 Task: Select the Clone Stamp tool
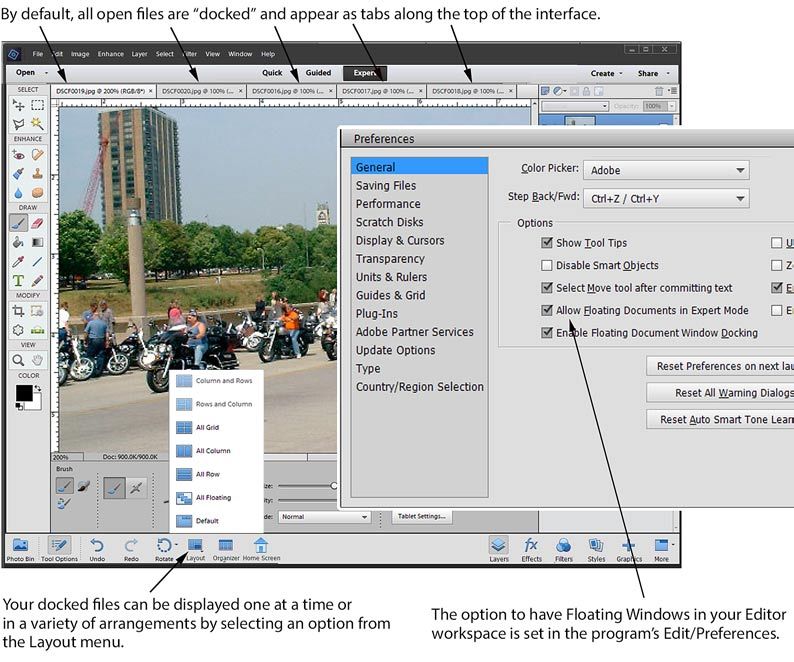(37, 174)
